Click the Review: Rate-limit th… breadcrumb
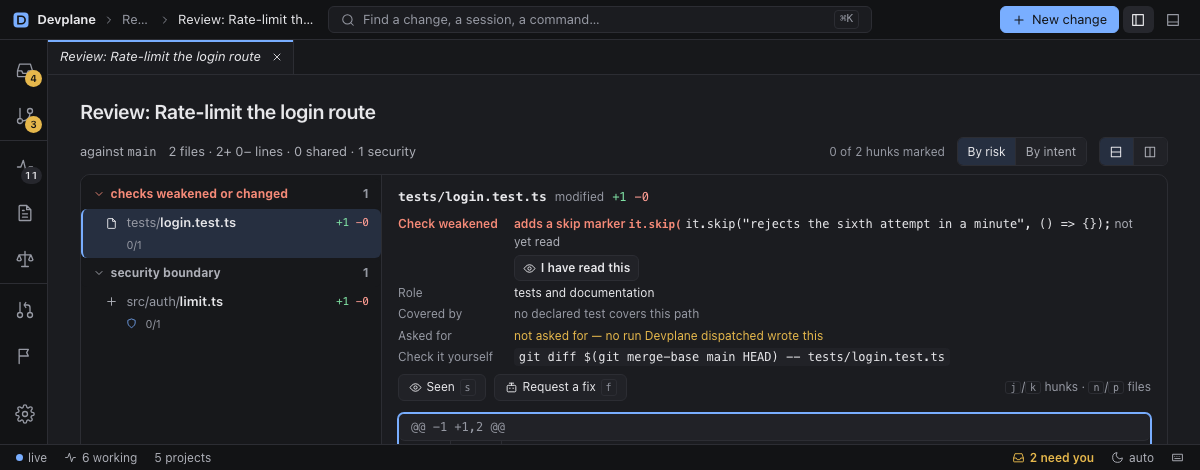 click(x=245, y=19)
